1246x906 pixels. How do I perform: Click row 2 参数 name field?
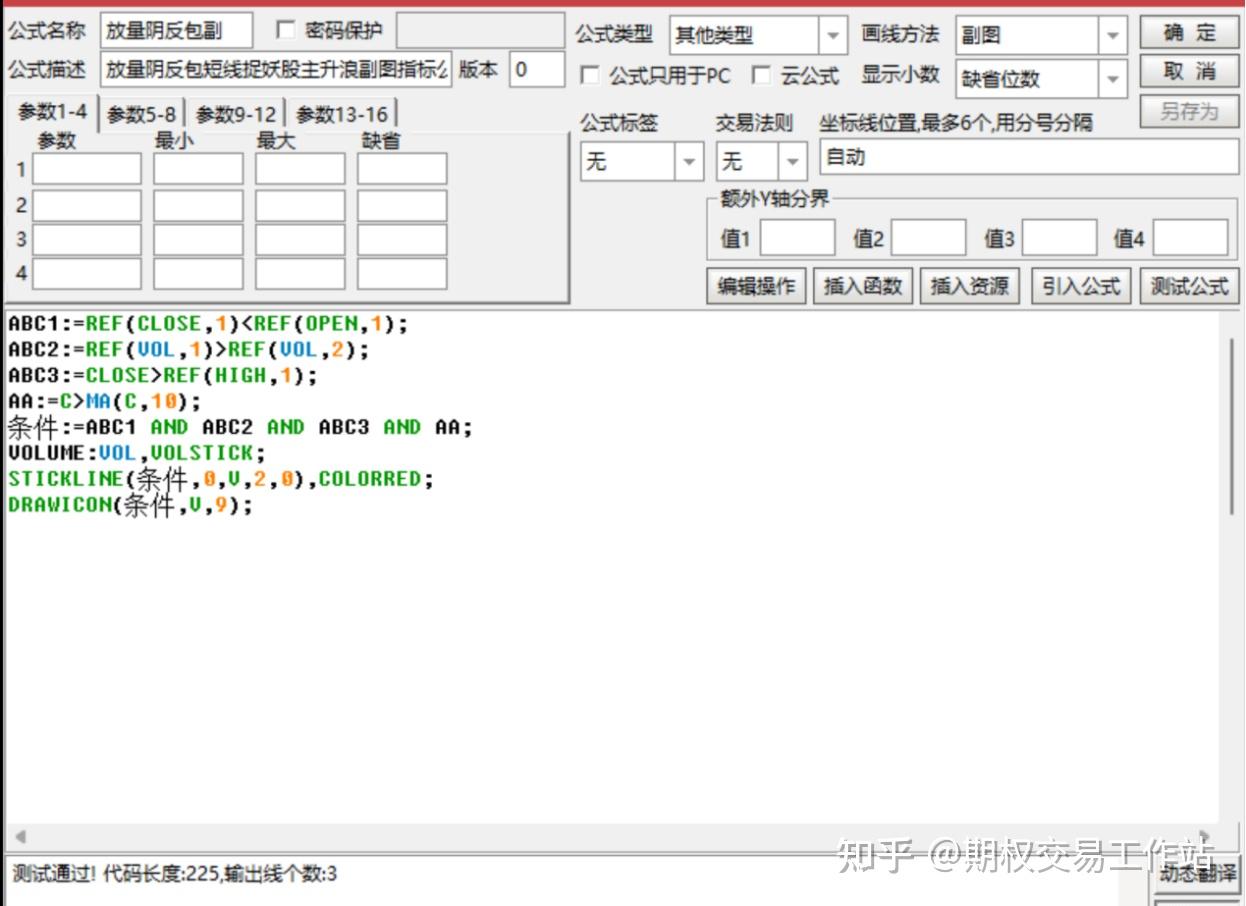[87, 205]
